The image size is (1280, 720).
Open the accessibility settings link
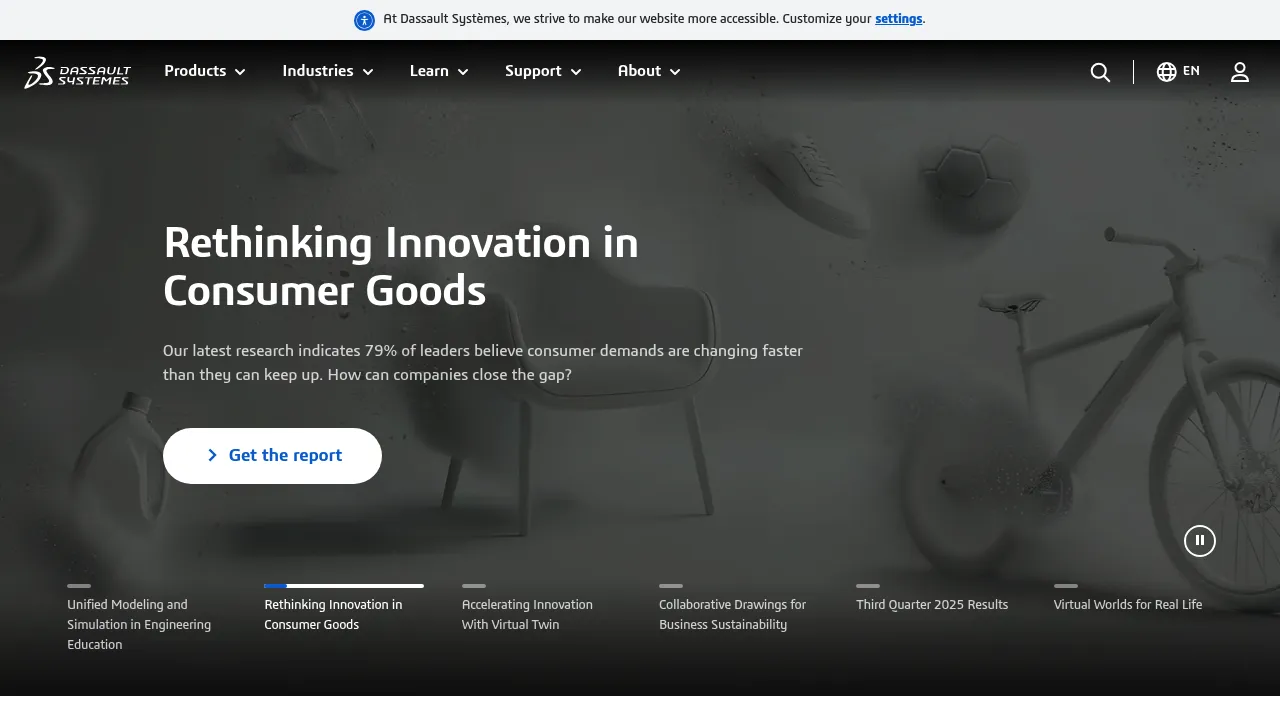click(899, 19)
